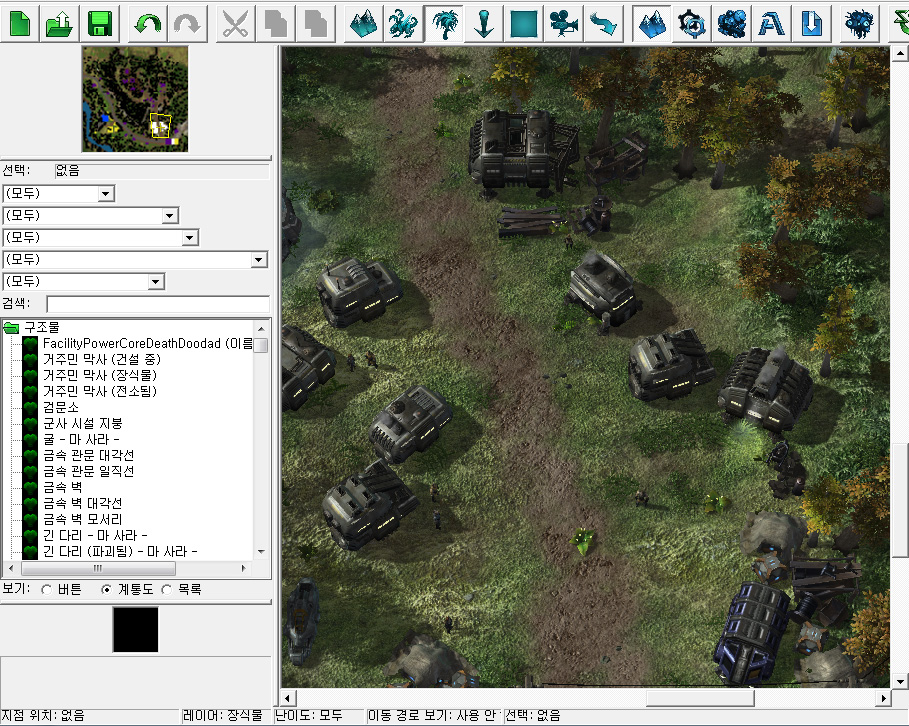The height and width of the screenshot is (726, 909).
Task: Select the 금속 관문 일직선 entry
Action: [89, 471]
